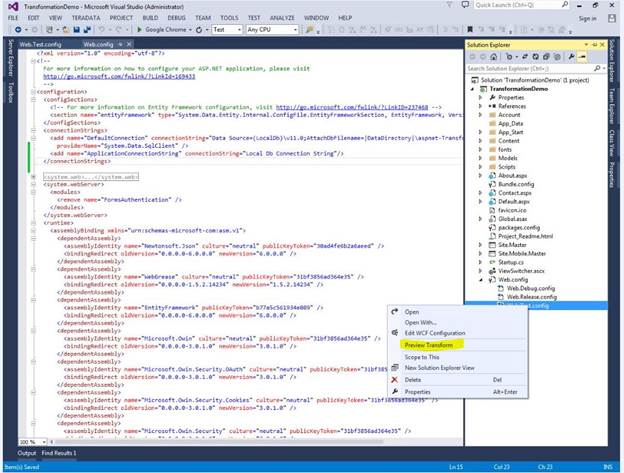Image resolution: width=624 pixels, height=473 pixels.
Task: Open the Text solution configuration dropdown
Action: (238, 30)
